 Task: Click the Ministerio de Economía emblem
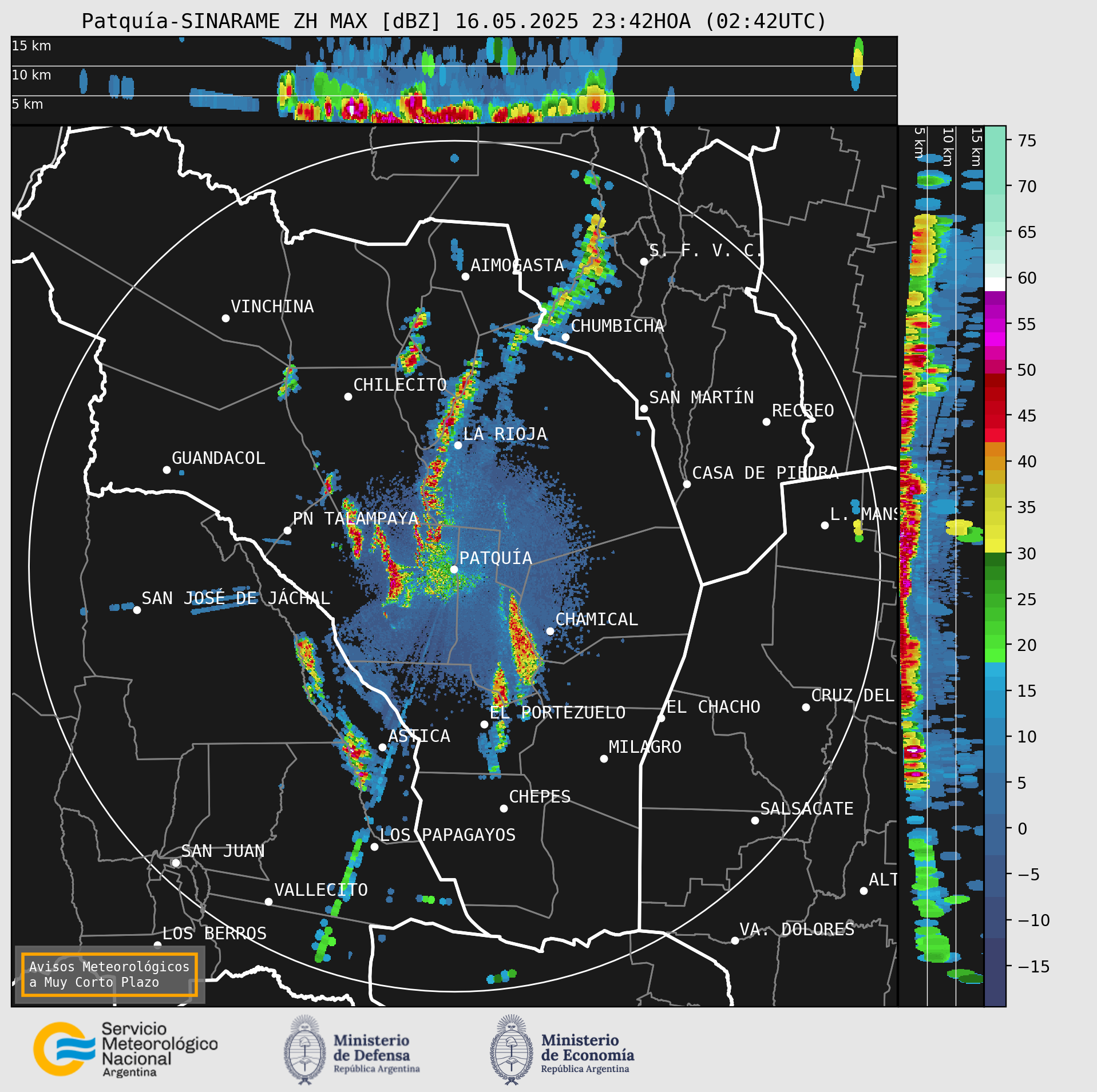coord(512,1049)
